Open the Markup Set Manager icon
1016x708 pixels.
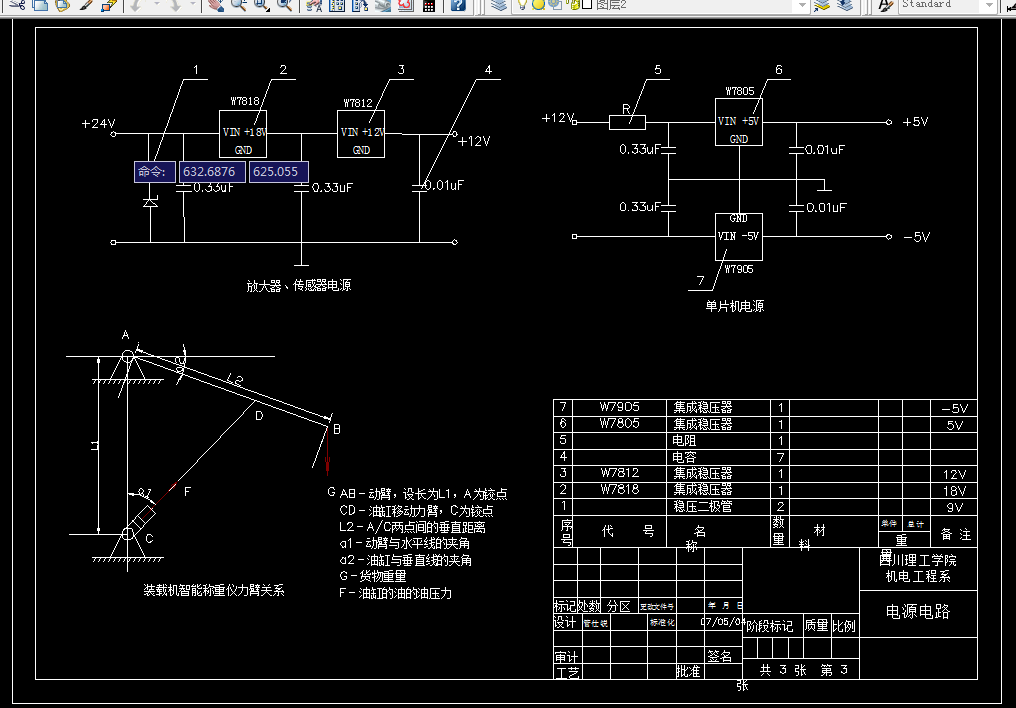[406, 5]
